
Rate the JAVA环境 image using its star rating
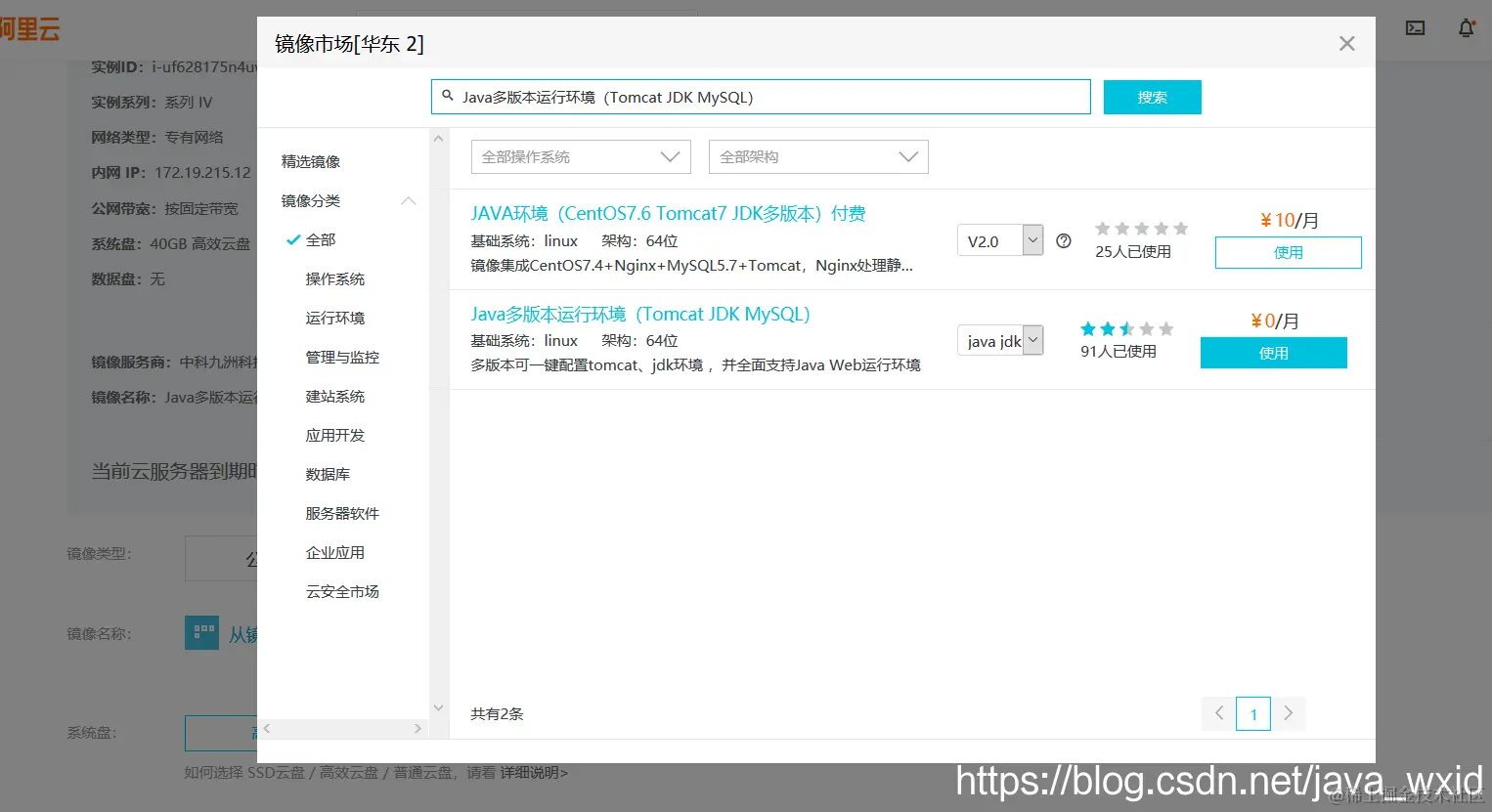[x=1141, y=229]
